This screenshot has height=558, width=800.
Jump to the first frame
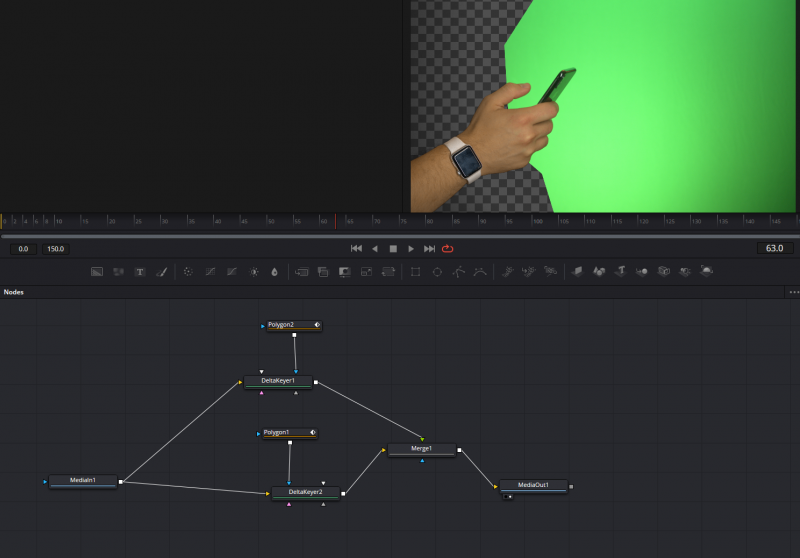pos(356,248)
